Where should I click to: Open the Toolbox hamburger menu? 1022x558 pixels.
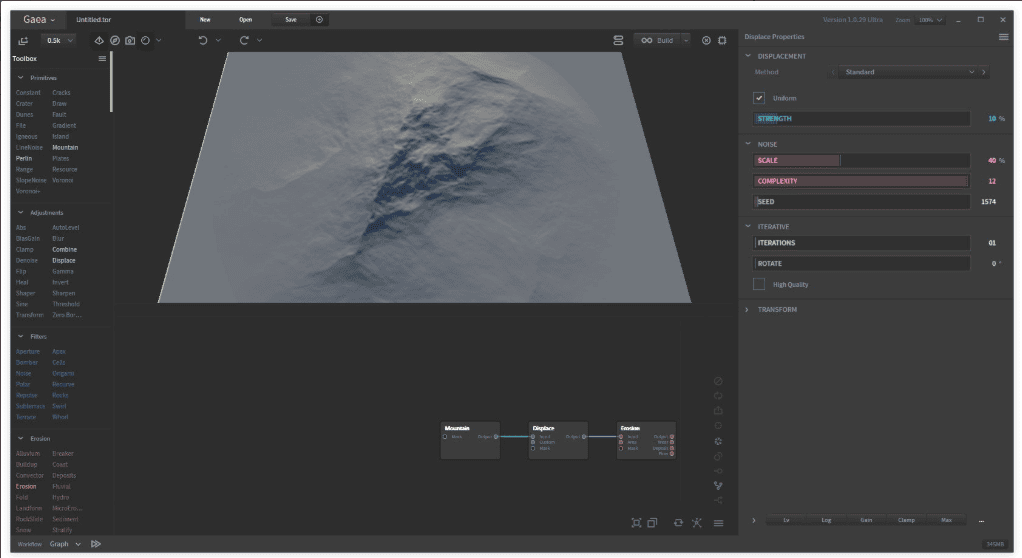pos(102,59)
